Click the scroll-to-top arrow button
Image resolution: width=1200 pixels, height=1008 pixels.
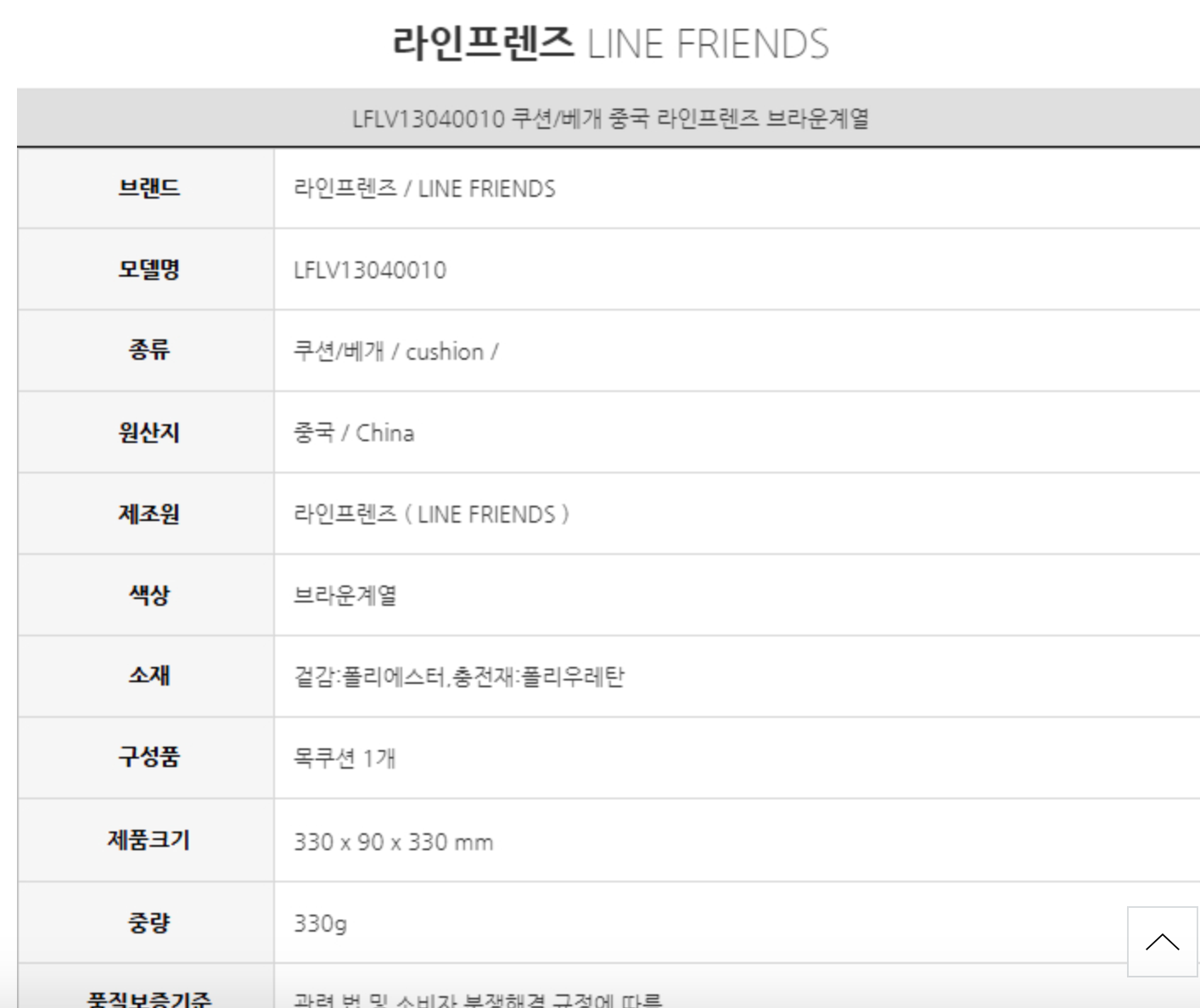(1162, 941)
